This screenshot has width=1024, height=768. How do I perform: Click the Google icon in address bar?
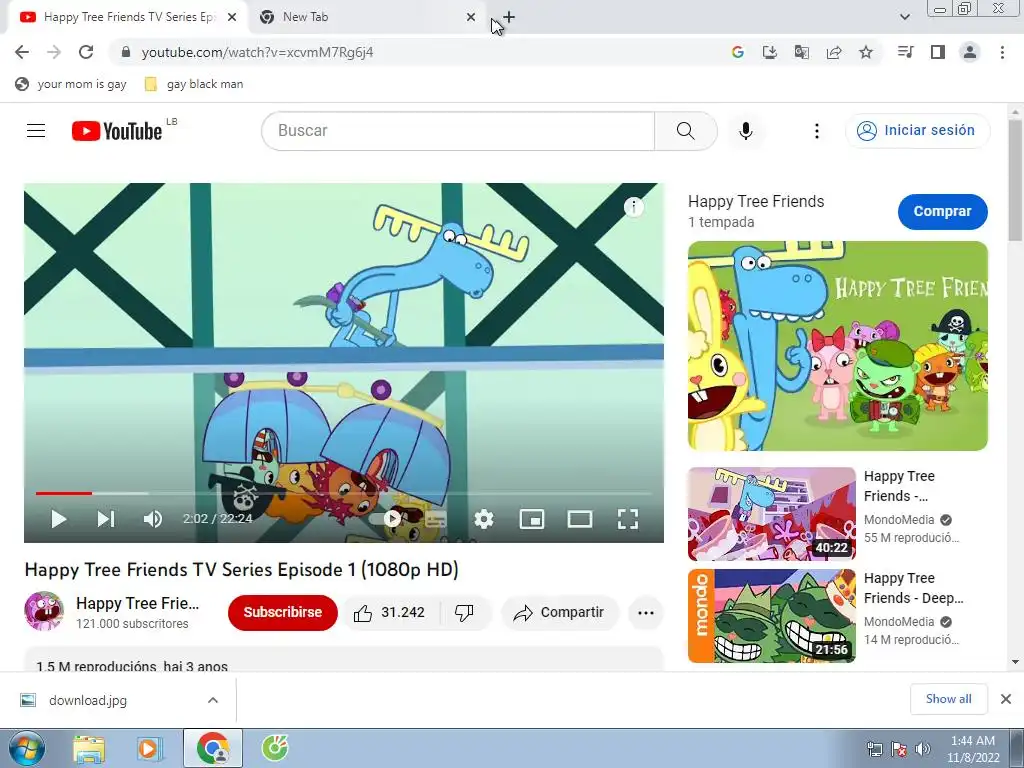(x=738, y=52)
